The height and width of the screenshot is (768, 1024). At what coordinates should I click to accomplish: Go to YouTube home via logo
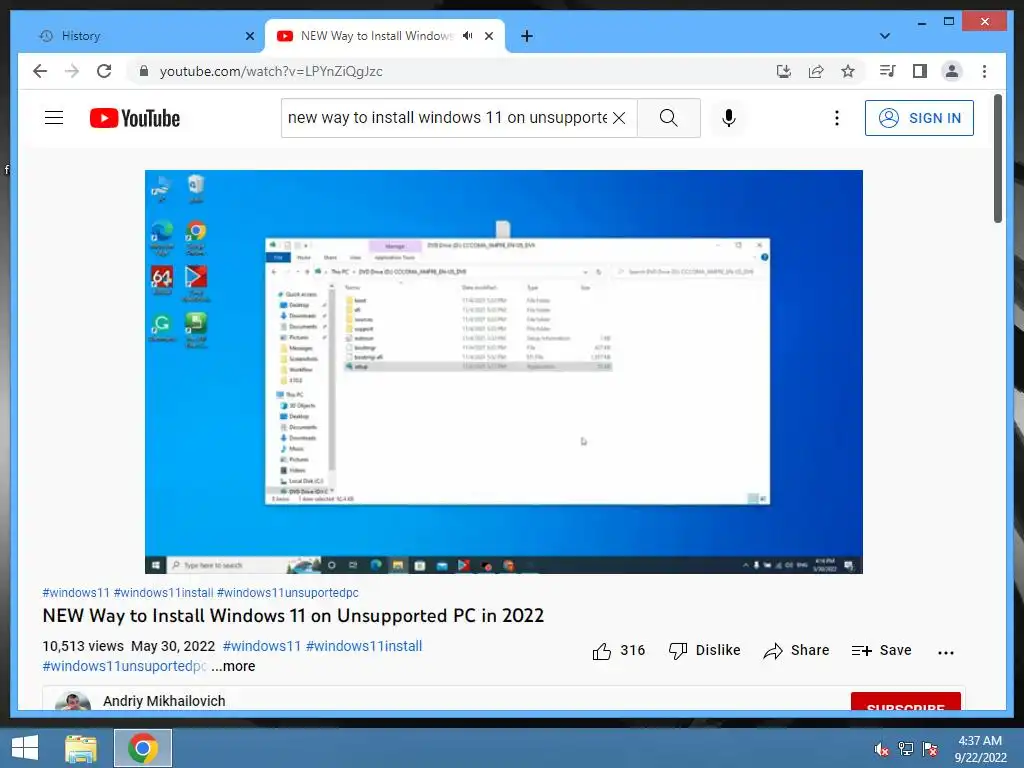tap(135, 118)
